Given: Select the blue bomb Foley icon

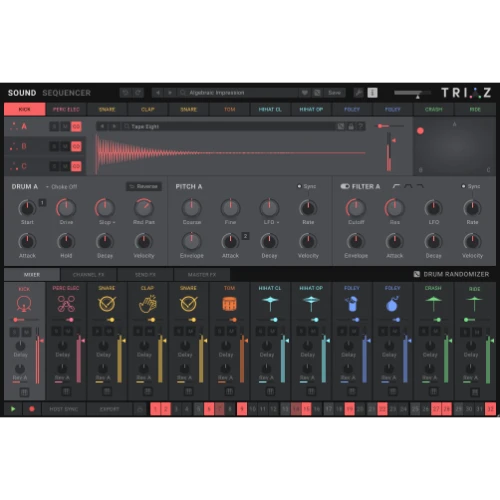Looking at the screenshot, I should coord(393,304).
